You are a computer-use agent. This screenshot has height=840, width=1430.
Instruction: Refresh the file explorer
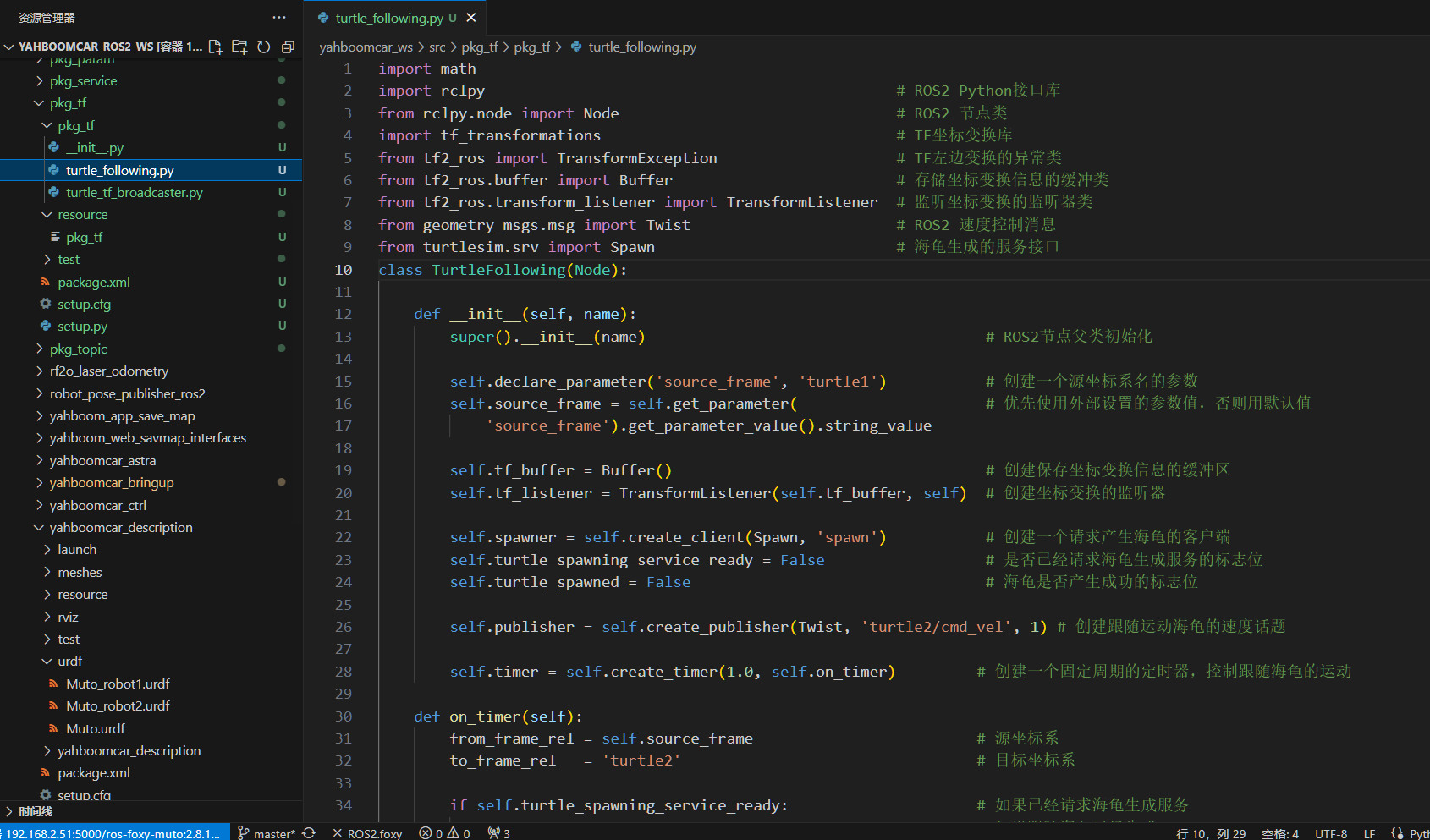point(264,47)
